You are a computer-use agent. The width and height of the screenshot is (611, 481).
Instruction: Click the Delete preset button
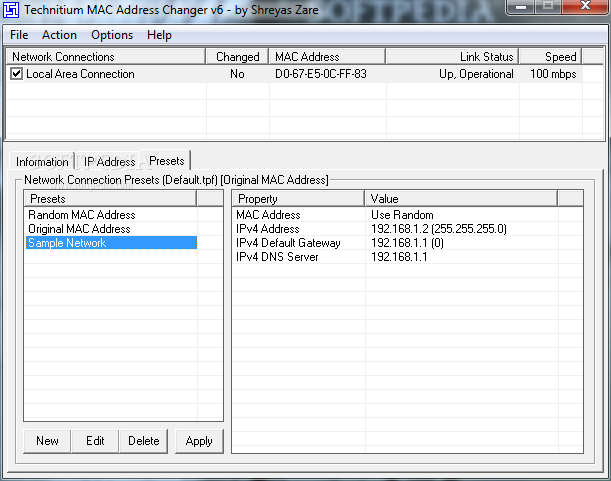[x=144, y=441]
